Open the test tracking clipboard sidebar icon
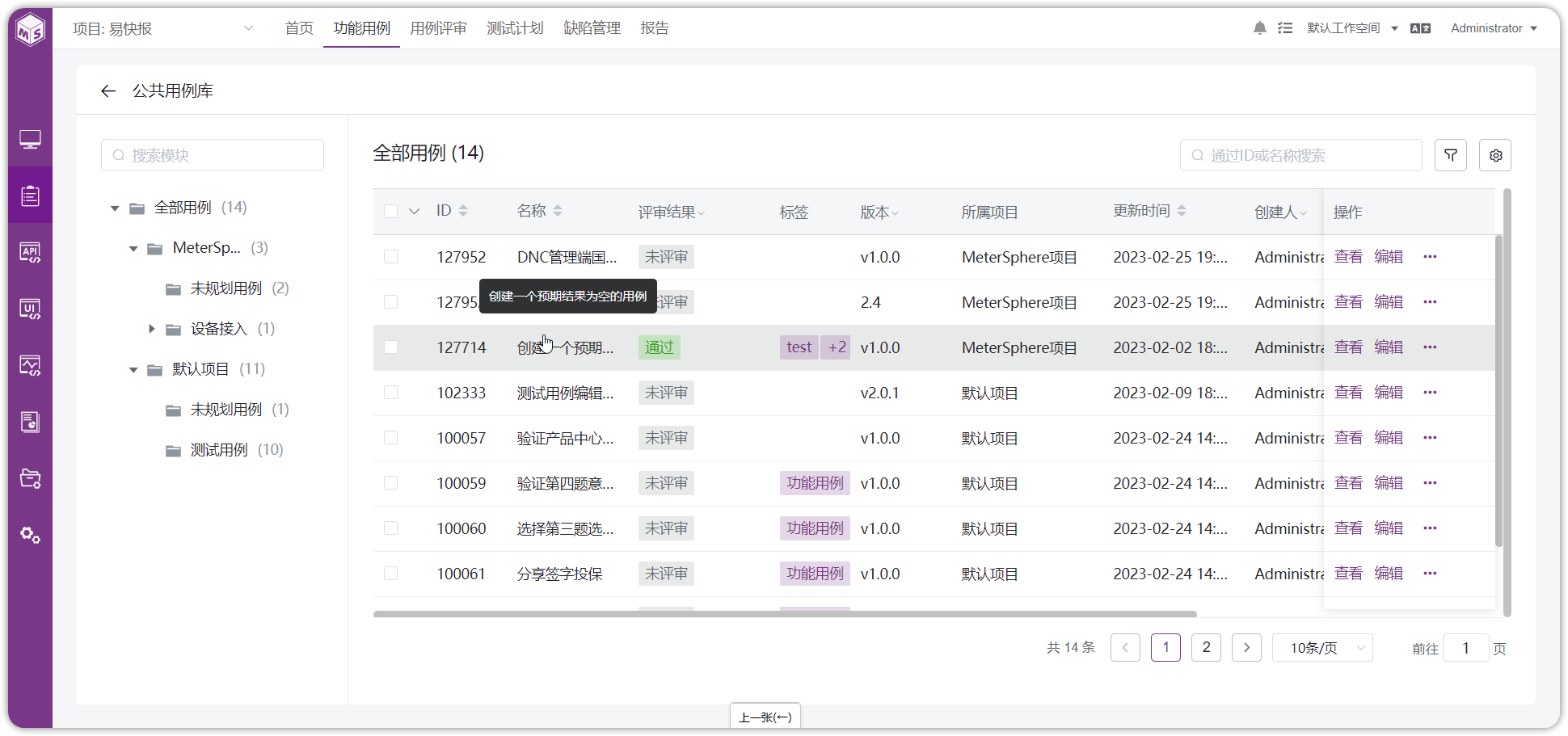 click(x=30, y=196)
